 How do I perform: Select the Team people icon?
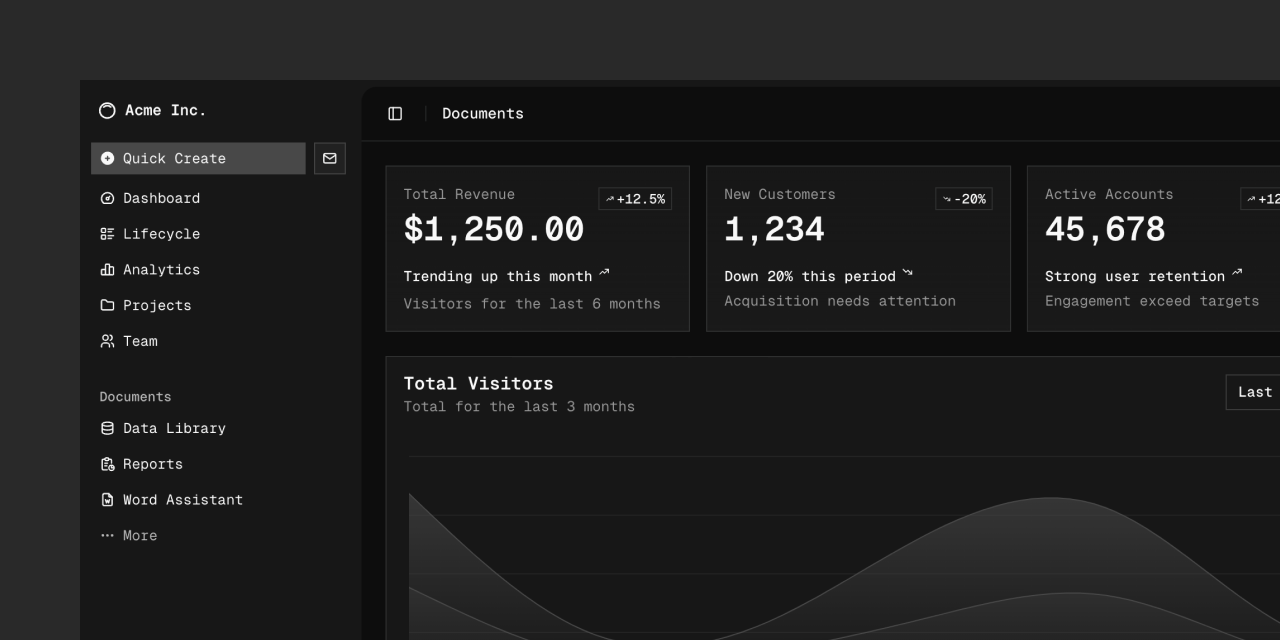(x=107, y=341)
